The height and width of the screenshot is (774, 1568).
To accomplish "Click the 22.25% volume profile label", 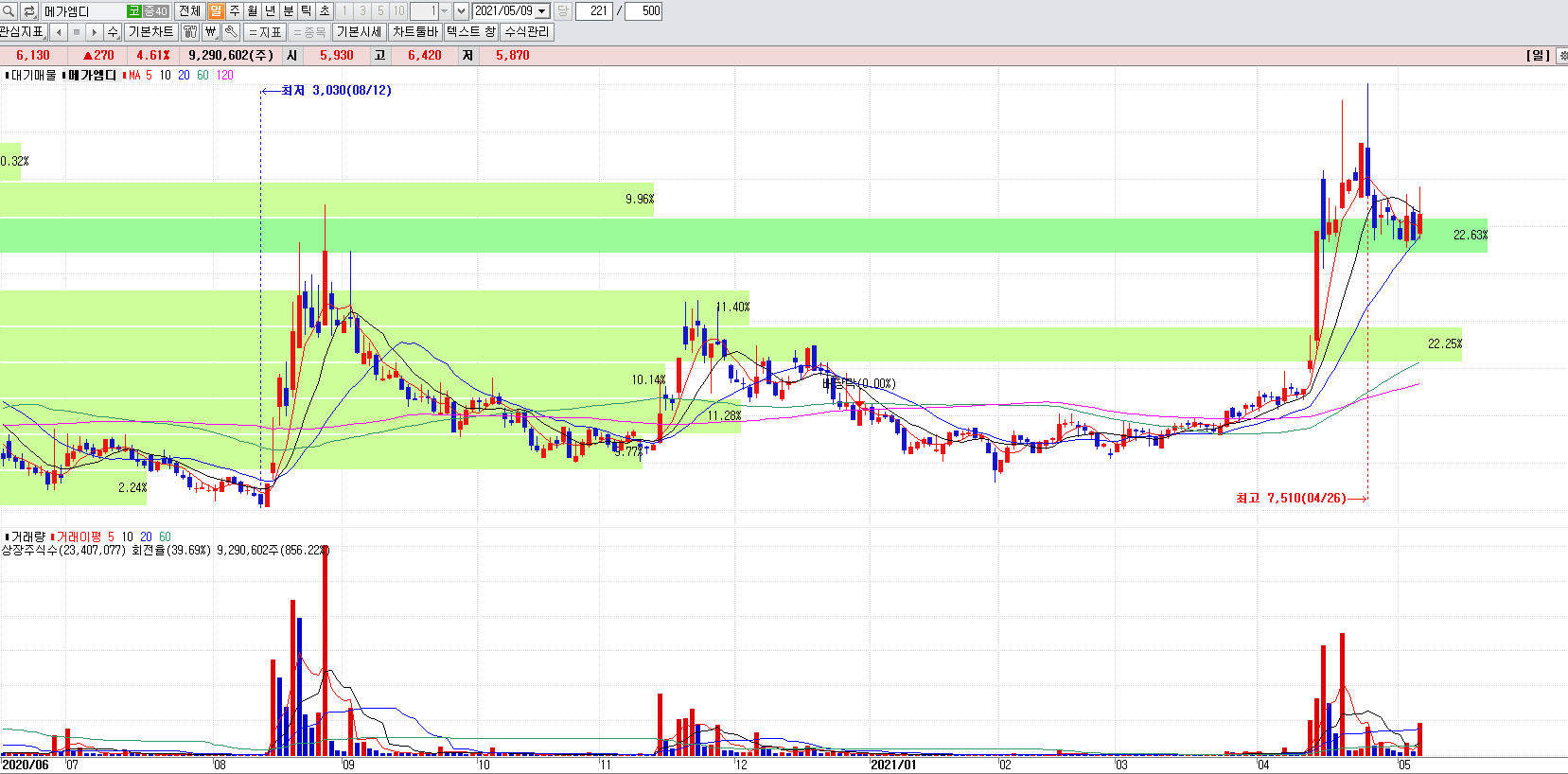I will (1445, 343).
